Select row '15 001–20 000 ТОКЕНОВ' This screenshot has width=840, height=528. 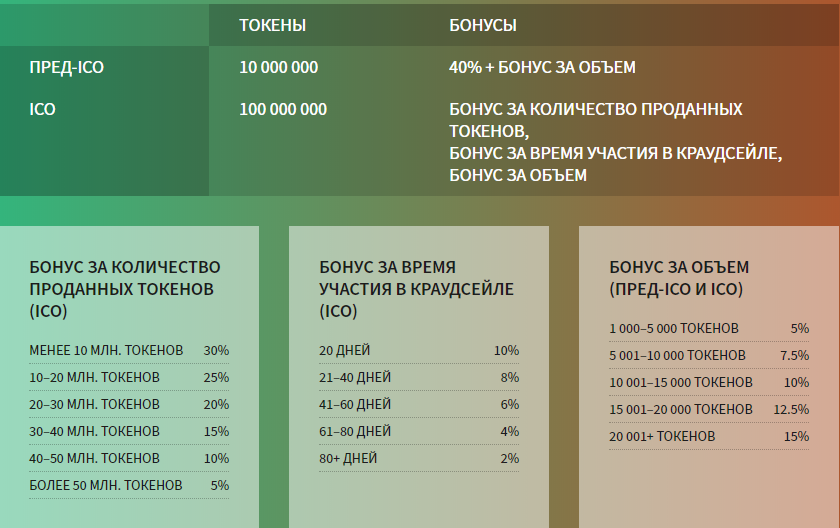click(709, 409)
